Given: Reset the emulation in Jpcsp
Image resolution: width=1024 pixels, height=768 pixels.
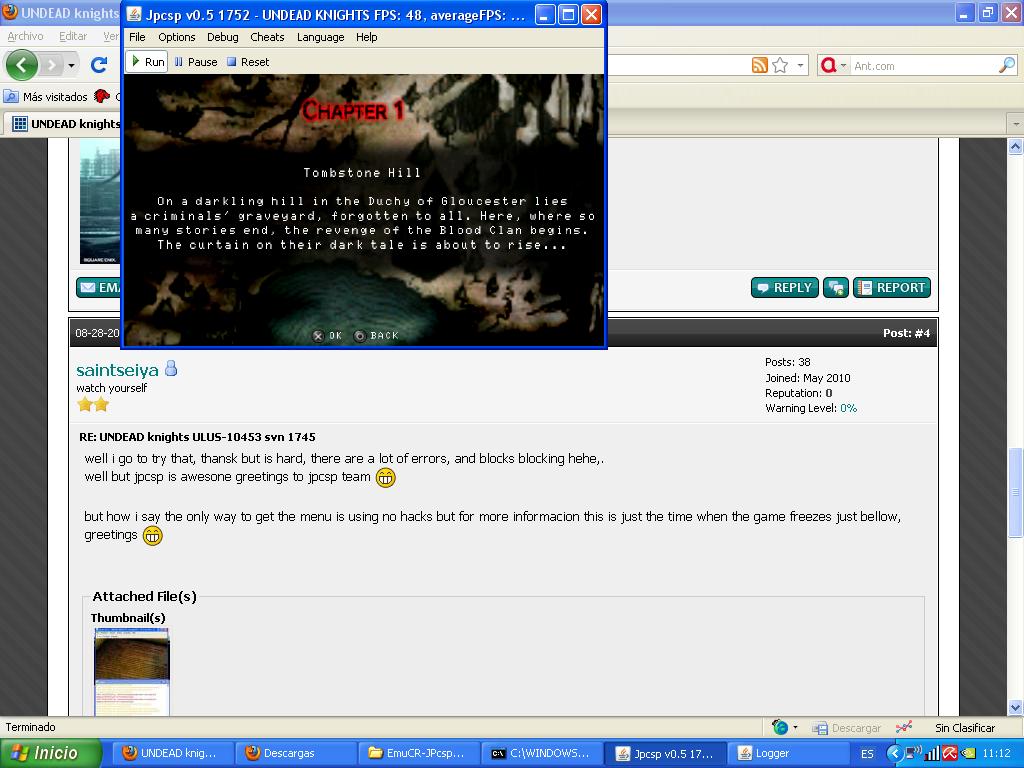Looking at the screenshot, I should [x=248, y=62].
